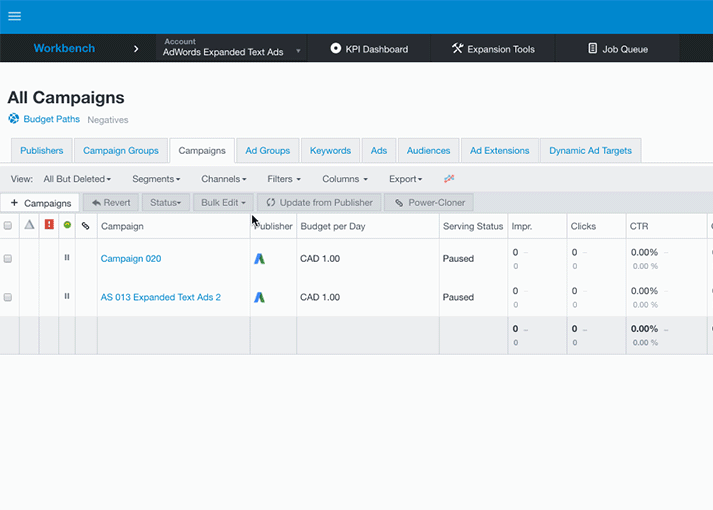This screenshot has width=713, height=510.
Task: Toggle the select-all checkbox in the table header
Action: [x=8, y=226]
